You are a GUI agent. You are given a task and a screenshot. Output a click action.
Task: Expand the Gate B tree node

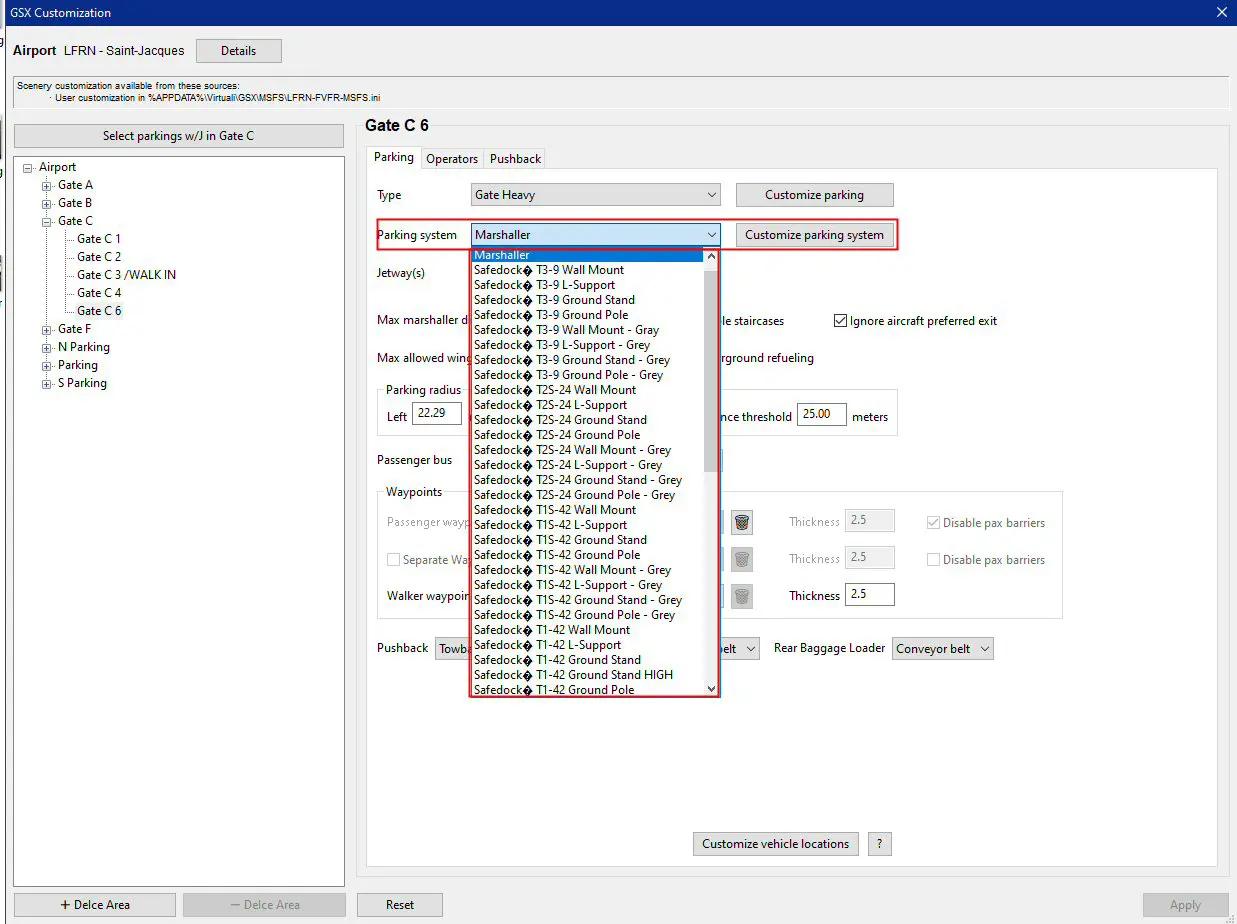47,203
